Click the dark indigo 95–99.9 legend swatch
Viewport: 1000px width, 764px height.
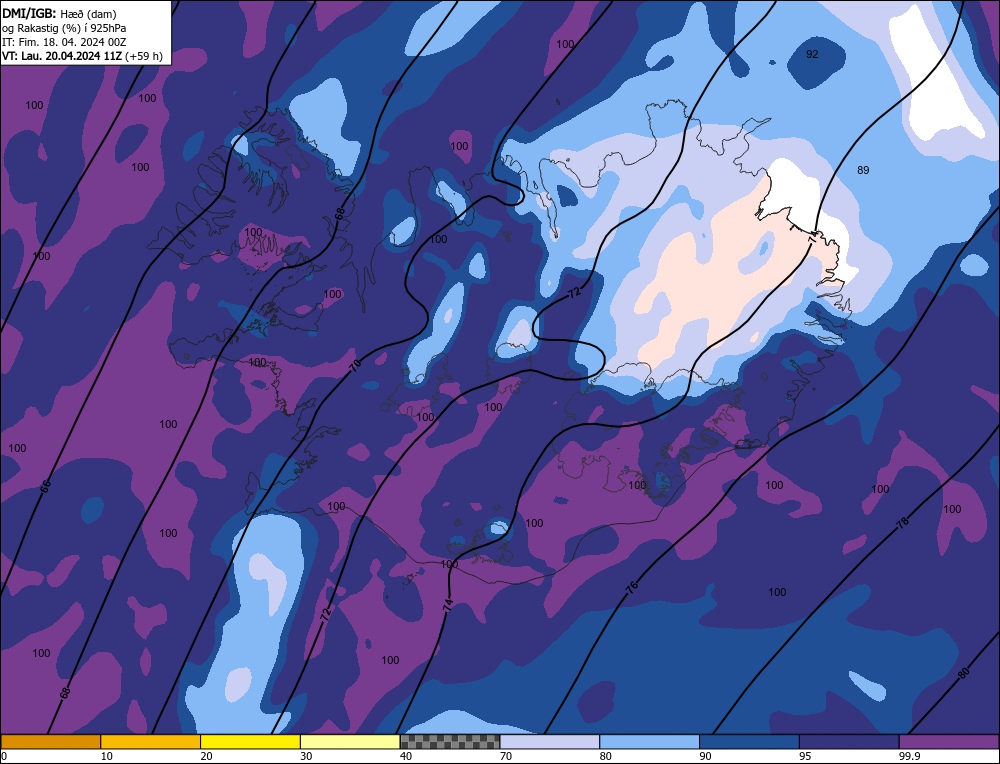849,742
